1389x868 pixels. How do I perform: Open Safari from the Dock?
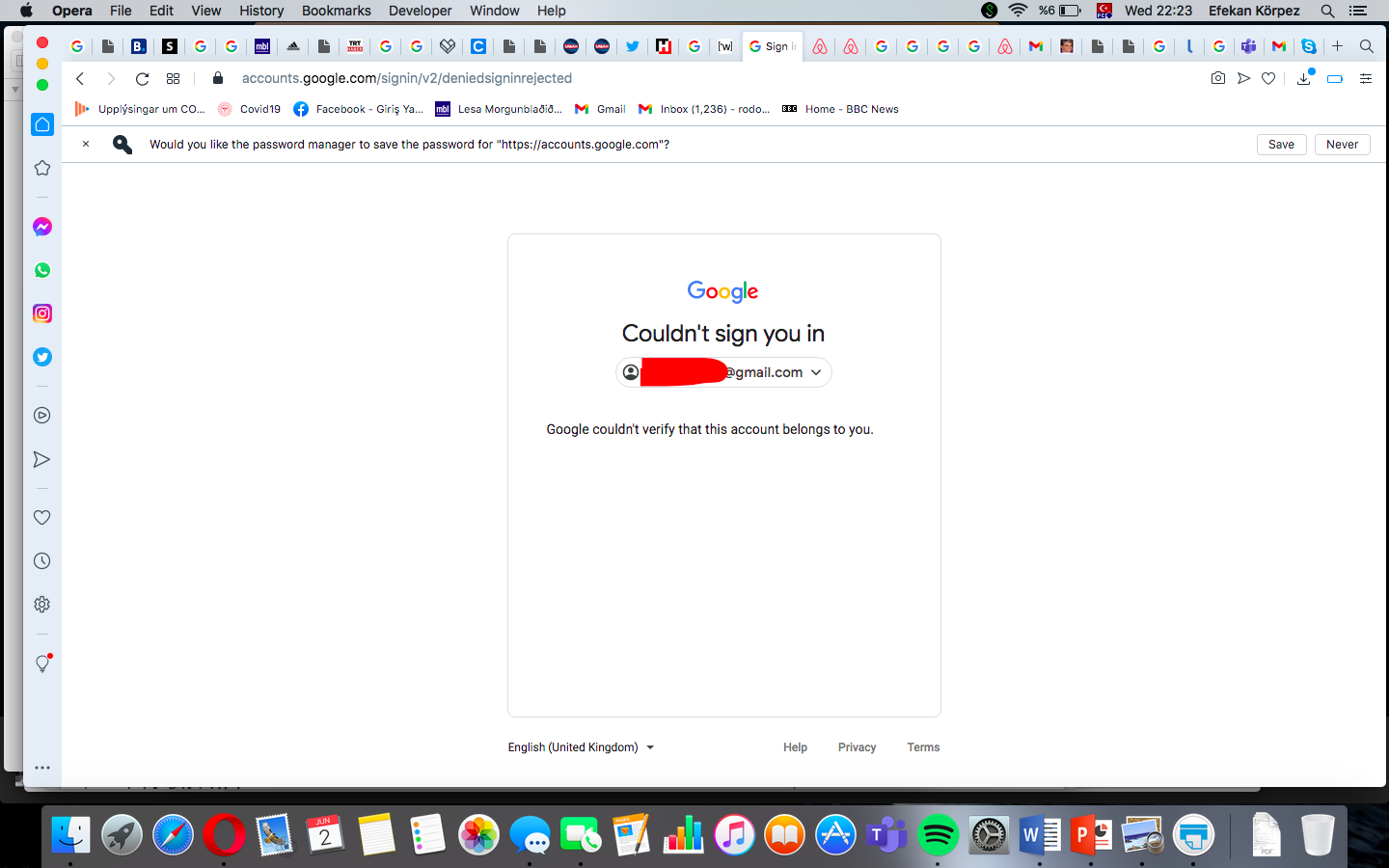point(173,835)
